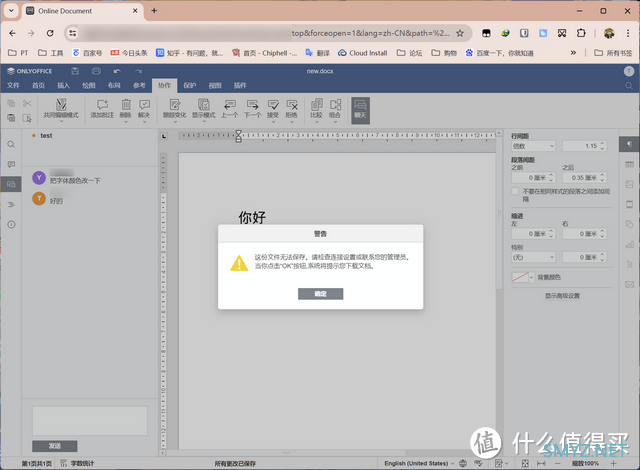640x470 pixels.
Task: Click the OK button in warning dialog
Action: (x=320, y=294)
